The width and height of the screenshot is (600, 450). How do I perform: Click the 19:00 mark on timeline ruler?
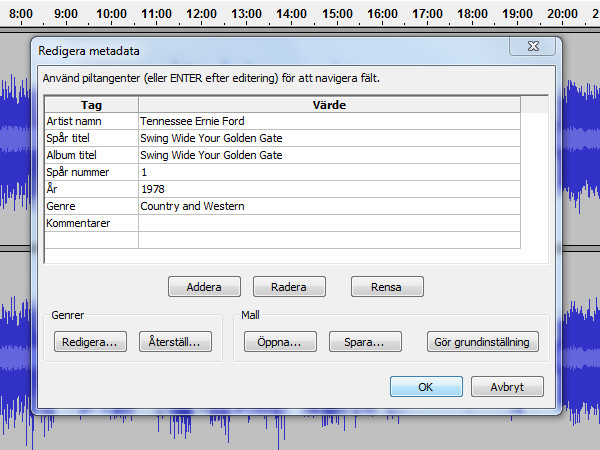coord(517,14)
